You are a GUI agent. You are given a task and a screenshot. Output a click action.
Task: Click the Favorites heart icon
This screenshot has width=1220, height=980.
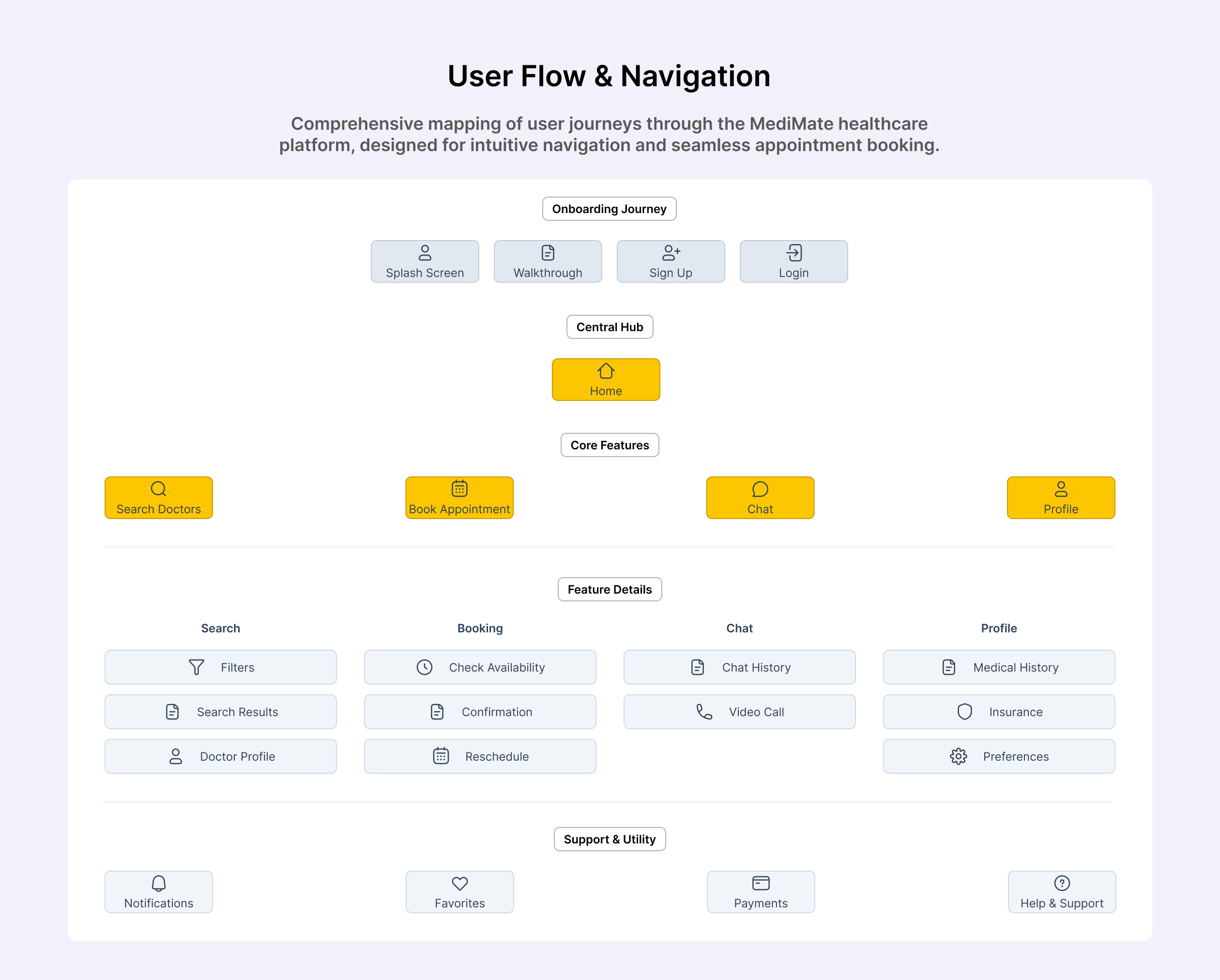coord(459,883)
